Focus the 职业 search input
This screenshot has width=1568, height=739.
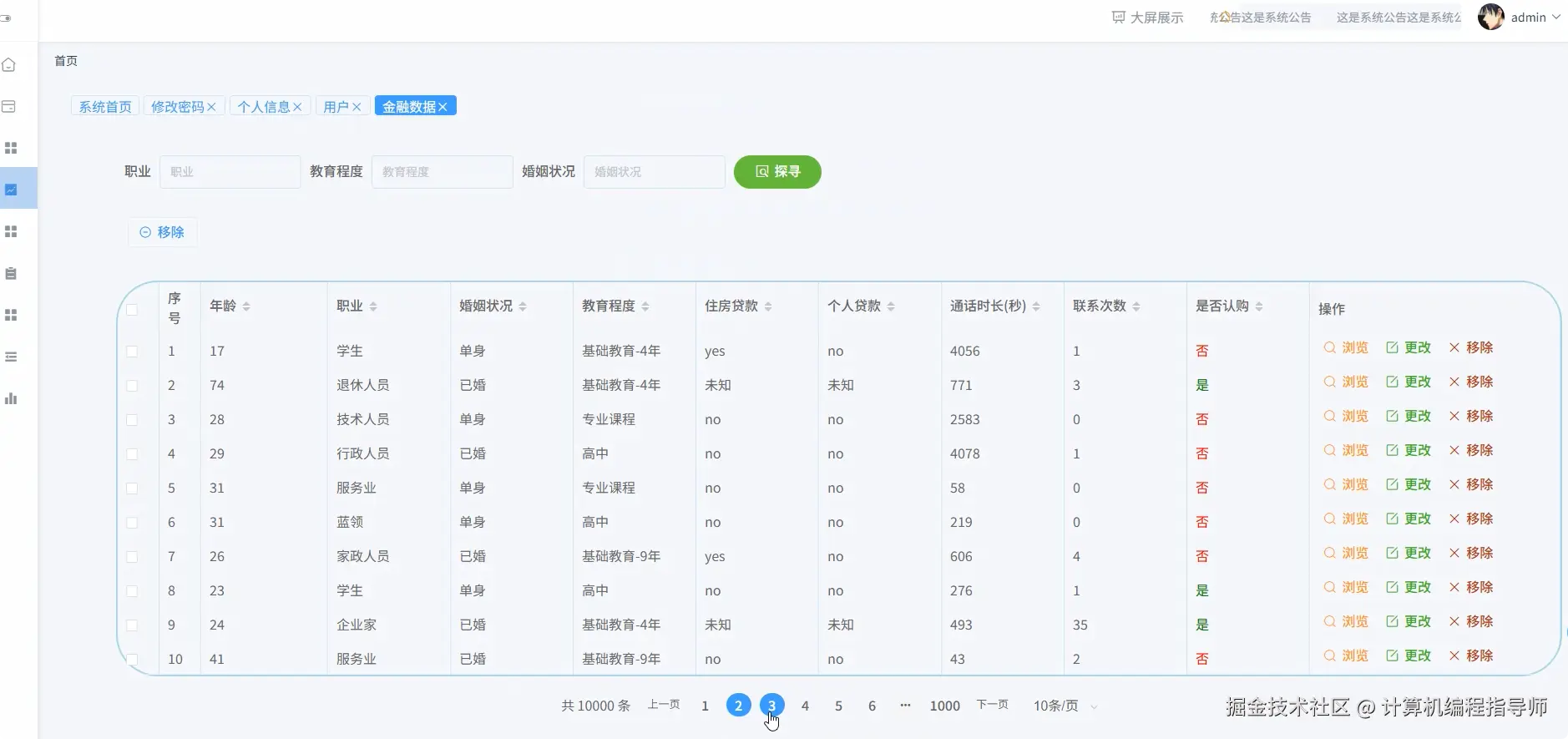coord(230,172)
